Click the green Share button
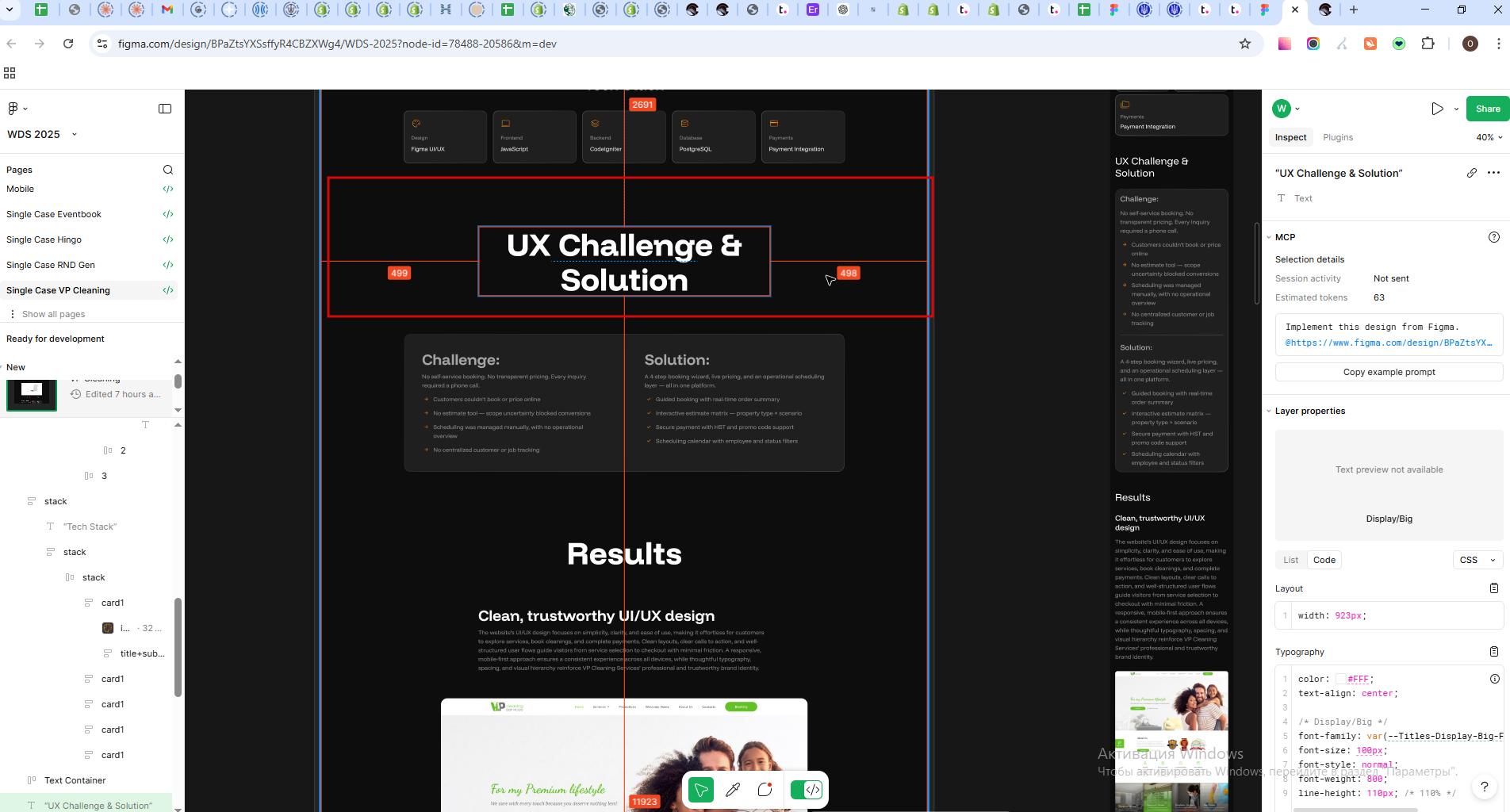This screenshot has width=1510, height=812. [x=1487, y=109]
